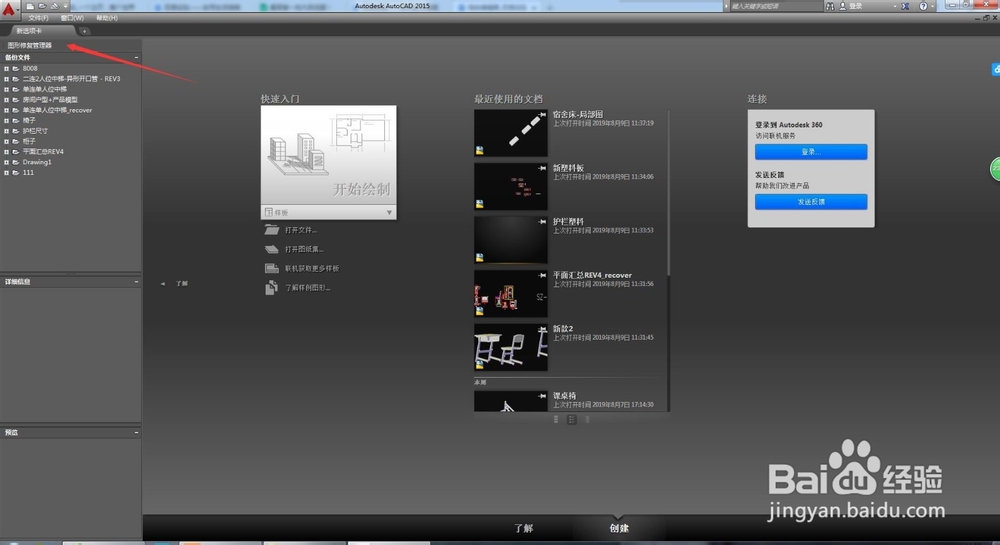Pin the 平面汇总REV4_recover document
Screen dimensions: 1000x545
click(x=542, y=275)
